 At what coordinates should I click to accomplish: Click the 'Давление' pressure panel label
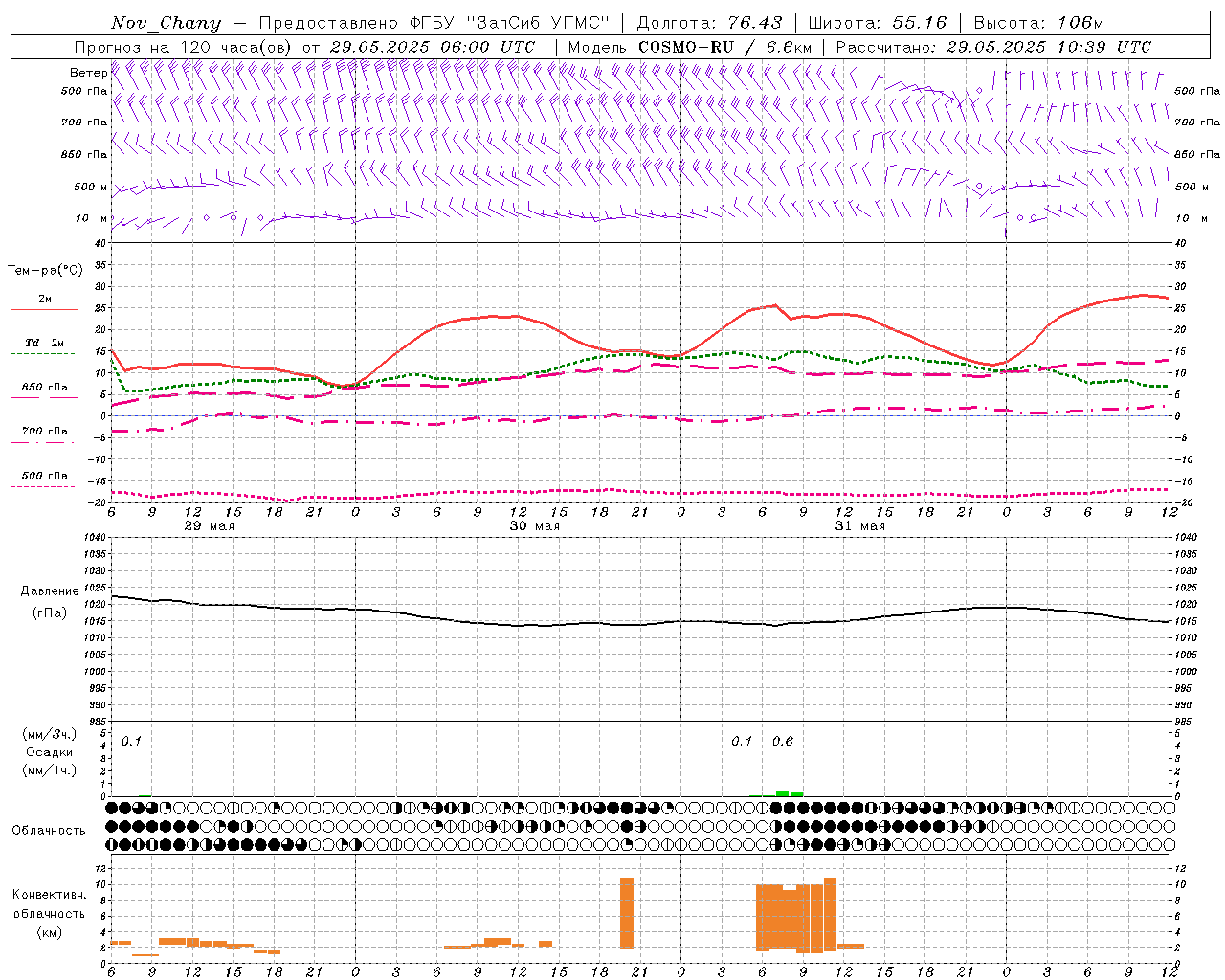tap(48, 591)
